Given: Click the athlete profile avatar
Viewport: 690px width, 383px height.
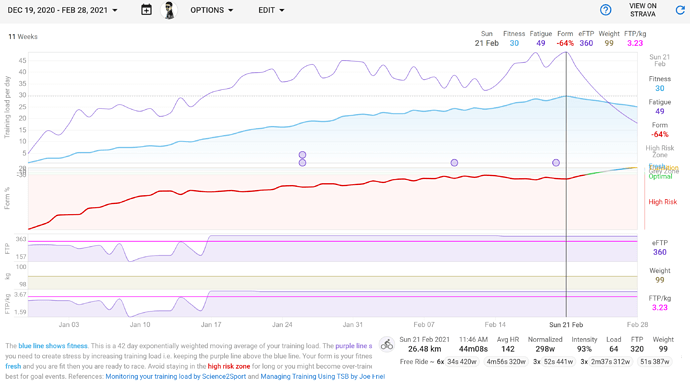Looking at the screenshot, I should point(169,10).
